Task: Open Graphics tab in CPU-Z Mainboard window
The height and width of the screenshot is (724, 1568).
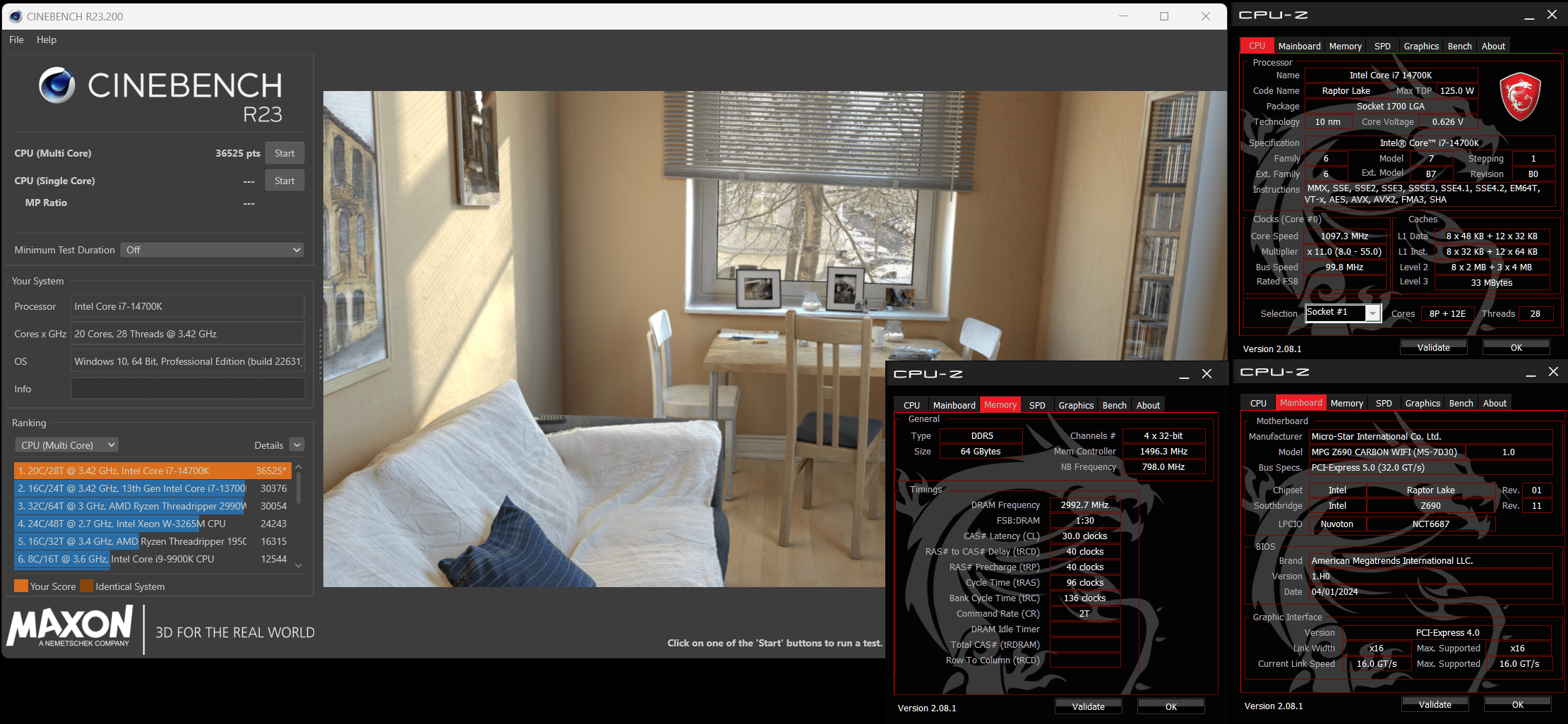Action: tap(1423, 403)
